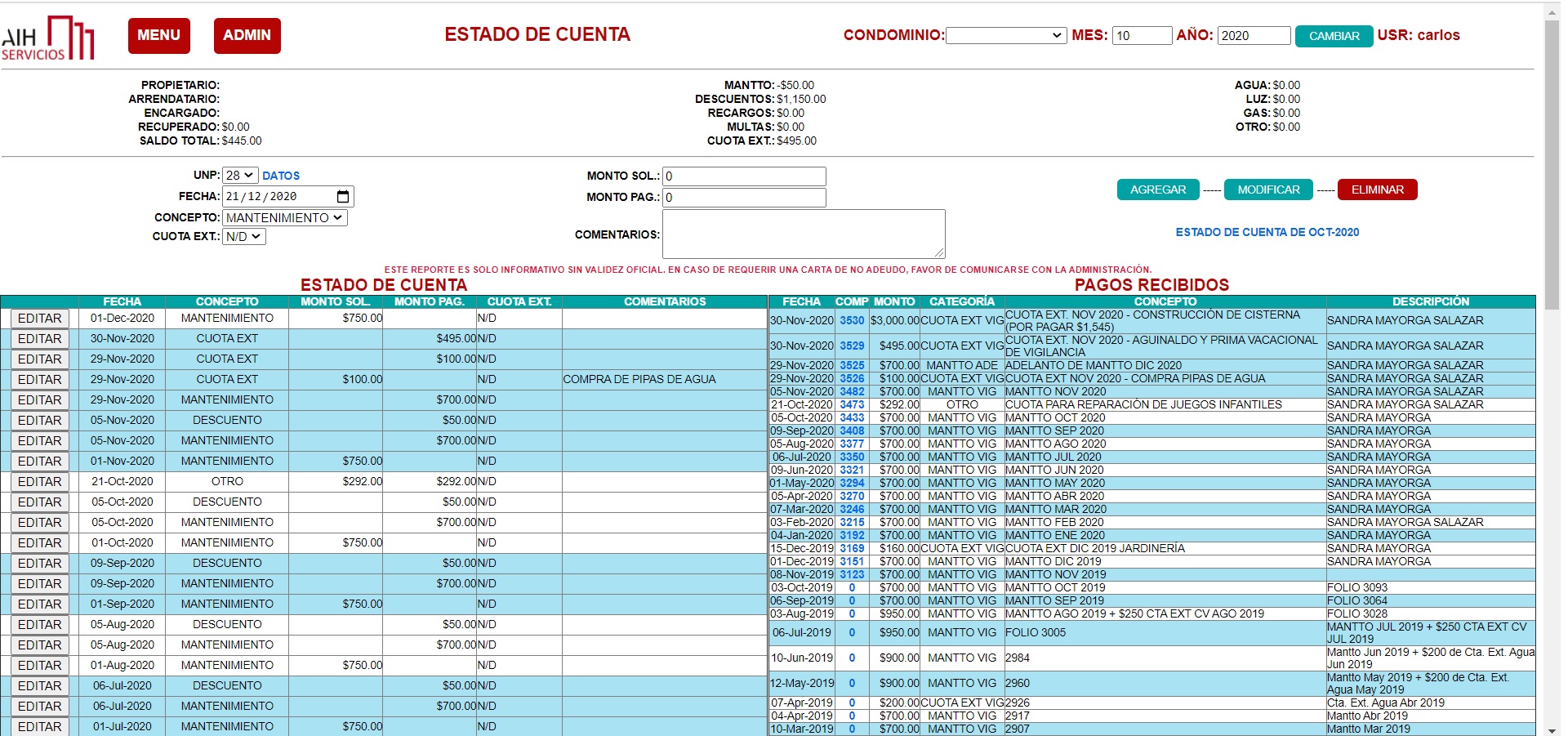Open payment receipt 3530 link
Viewport: 1568px width, 736px height.
(852, 321)
